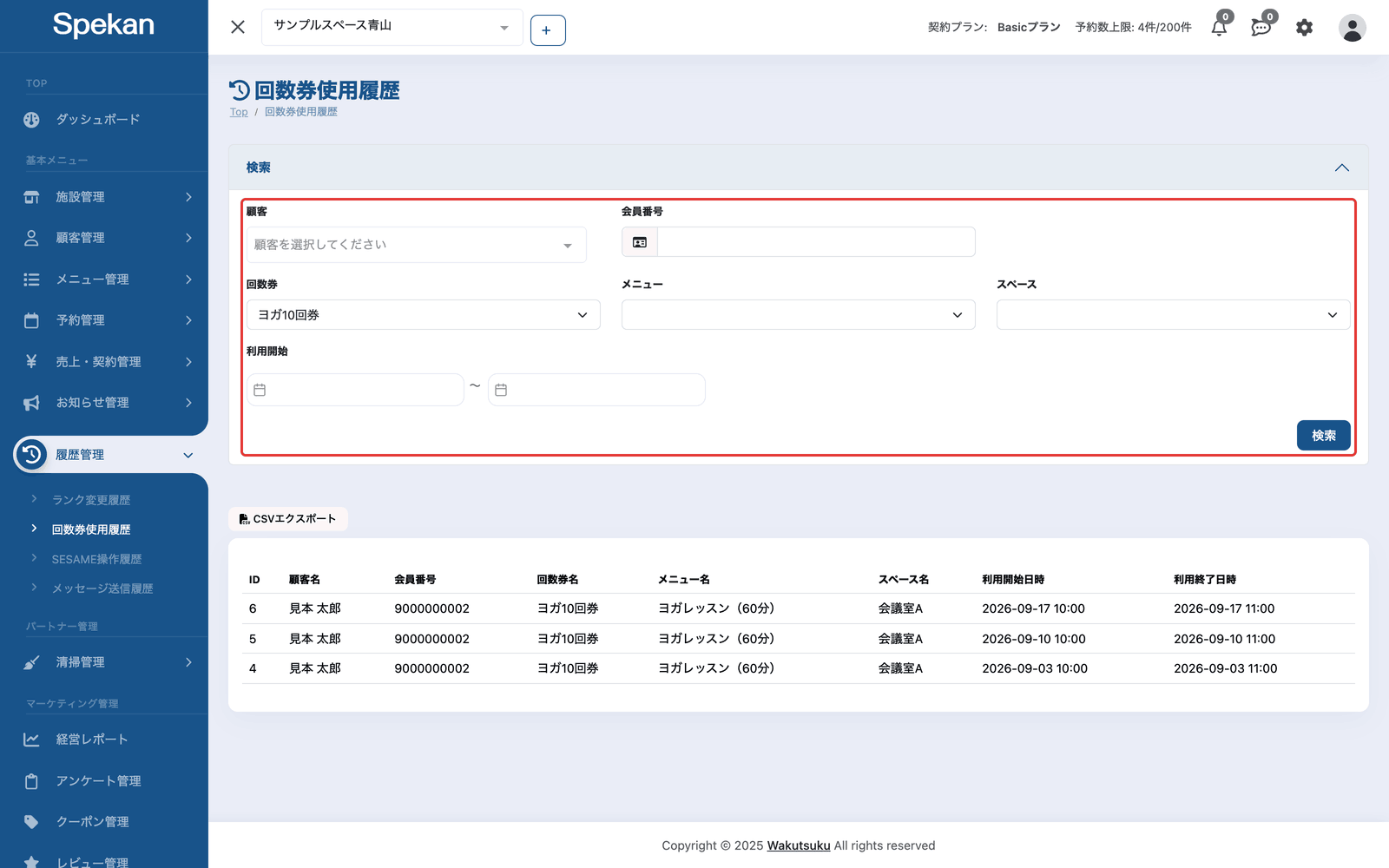Screen dimensions: 1389x868
Task: Select the 2026-09-17 10:00 start time cell
Action: pyautogui.click(x=1033, y=609)
